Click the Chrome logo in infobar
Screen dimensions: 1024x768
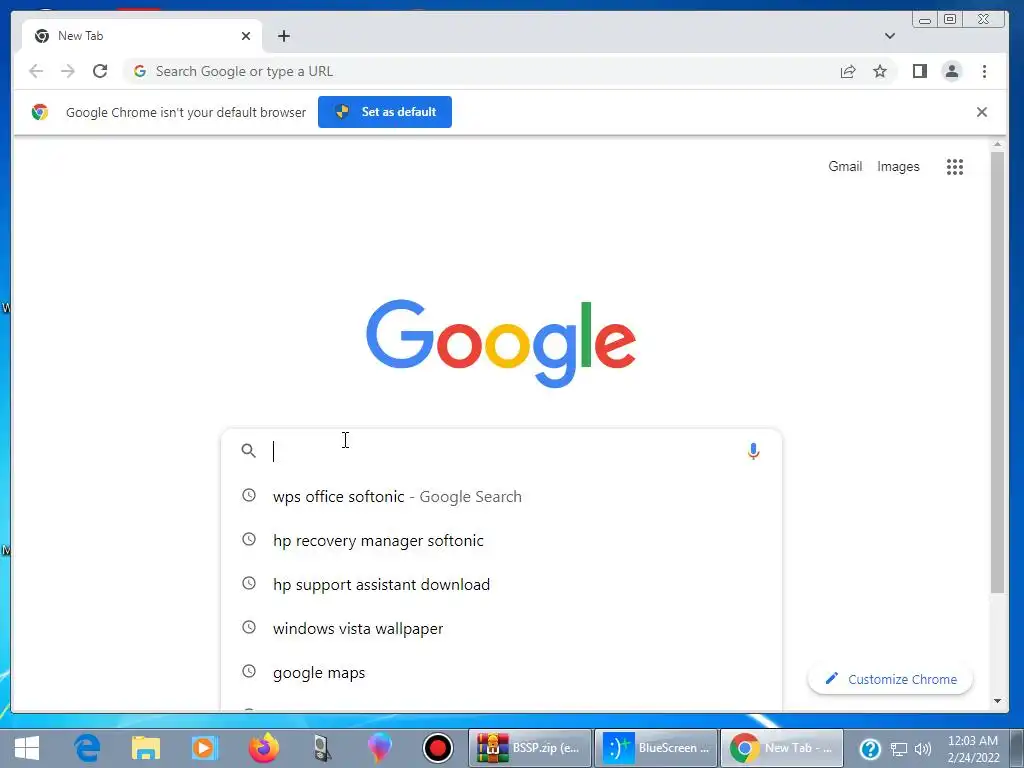(x=40, y=112)
